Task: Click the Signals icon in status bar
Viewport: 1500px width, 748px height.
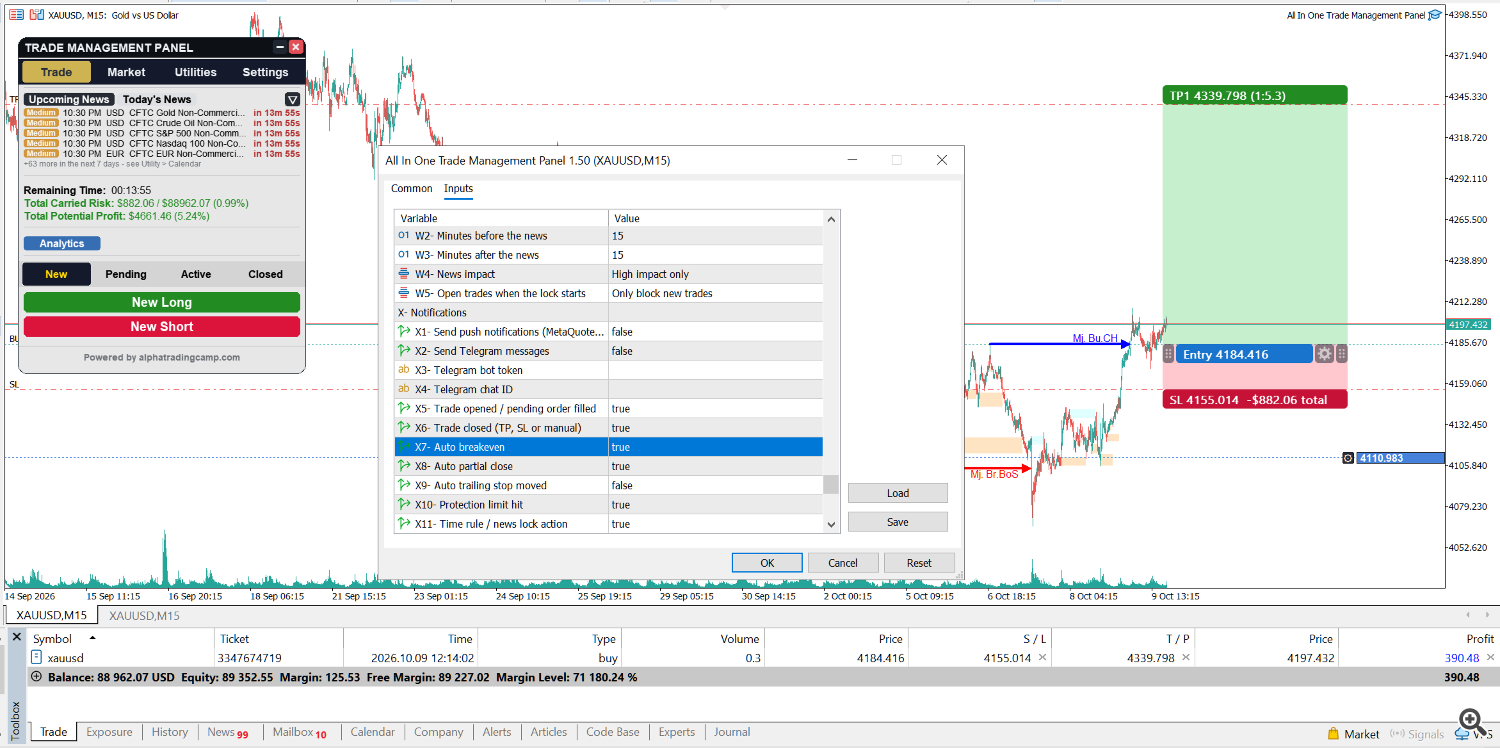Action: pos(1397,734)
